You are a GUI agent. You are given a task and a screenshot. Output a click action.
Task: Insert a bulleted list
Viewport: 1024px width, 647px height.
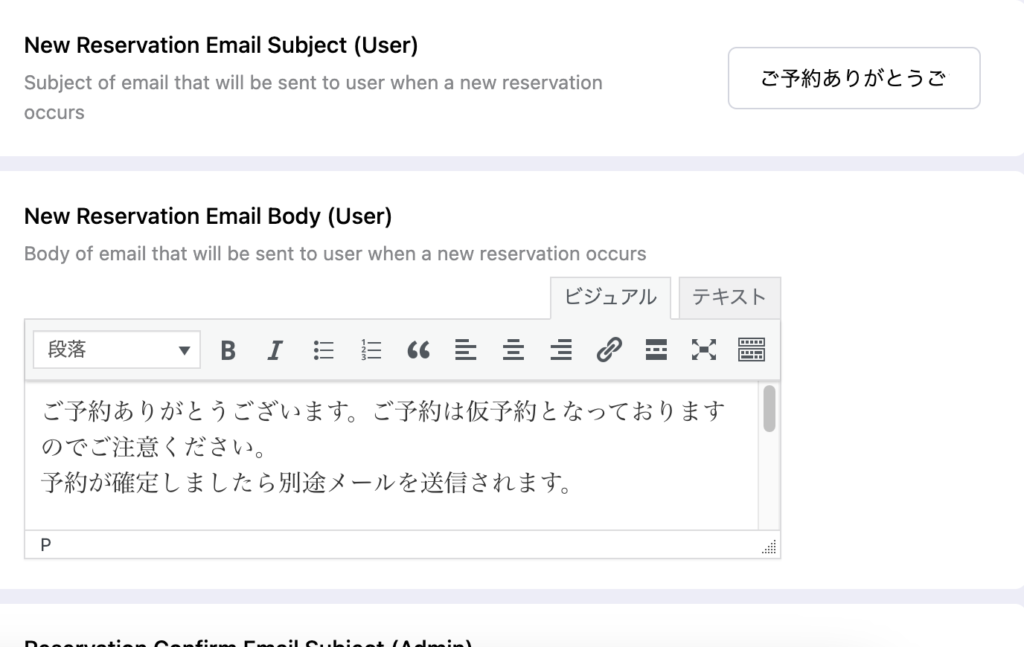coord(323,350)
